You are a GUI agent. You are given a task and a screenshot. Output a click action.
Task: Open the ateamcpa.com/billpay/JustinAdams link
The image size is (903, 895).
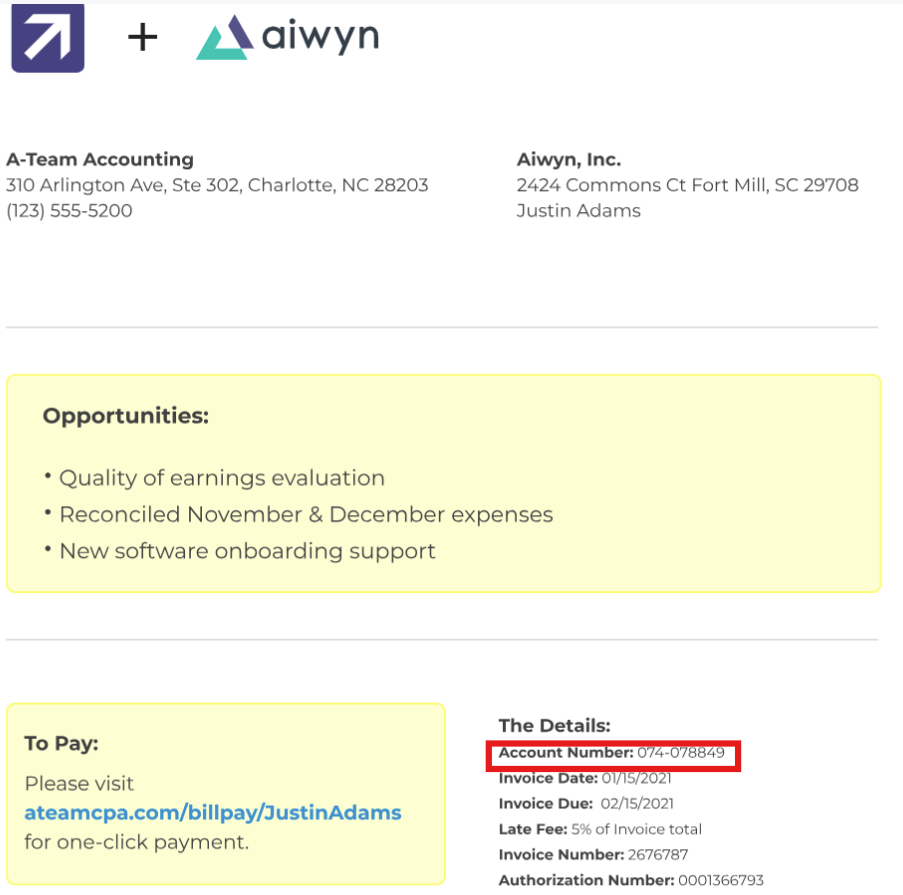tap(213, 813)
